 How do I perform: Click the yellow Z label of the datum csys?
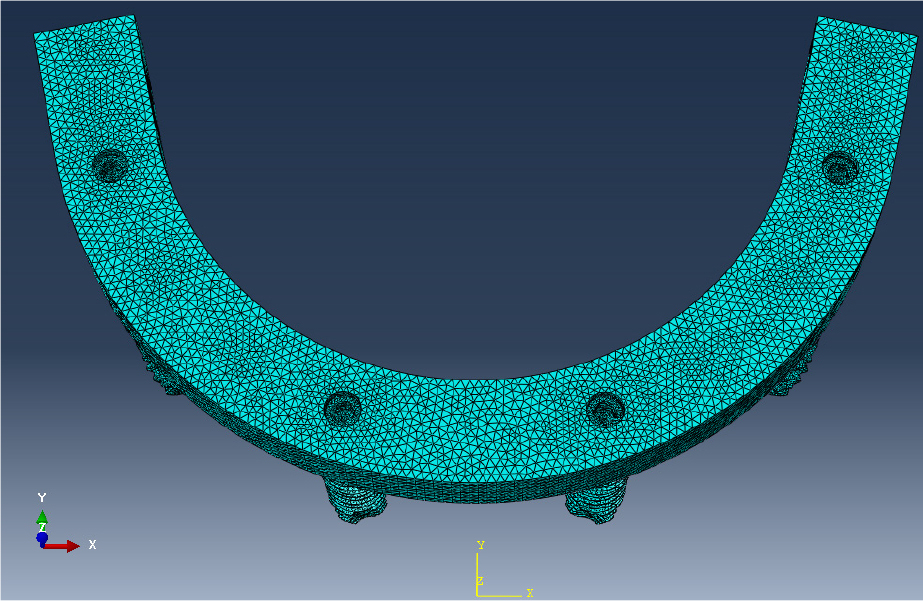[x=480, y=582]
